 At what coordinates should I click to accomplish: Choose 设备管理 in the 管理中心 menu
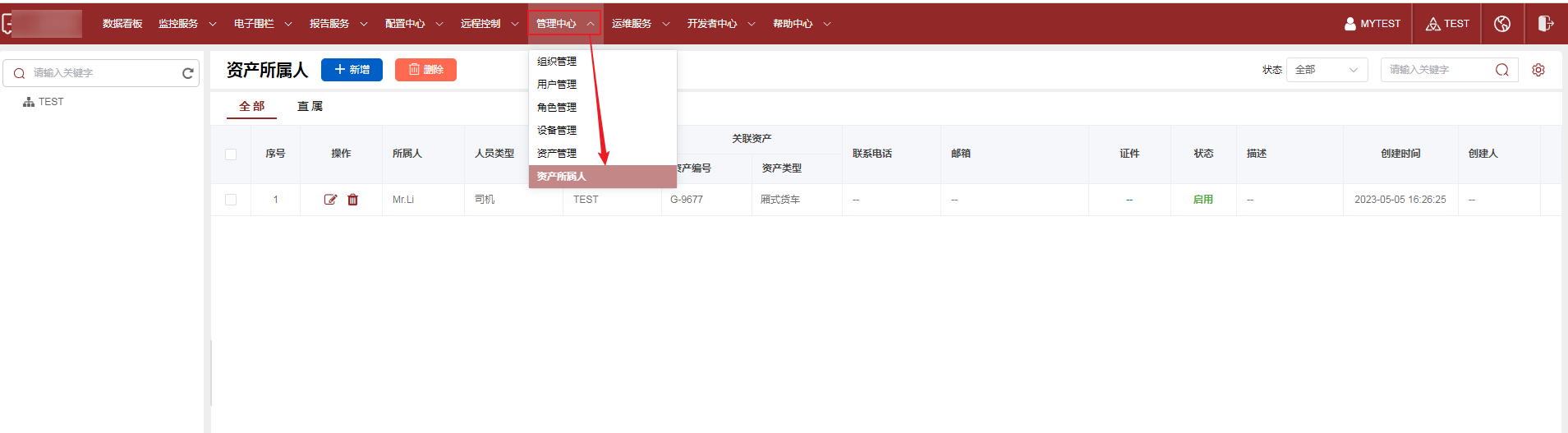coord(557,131)
